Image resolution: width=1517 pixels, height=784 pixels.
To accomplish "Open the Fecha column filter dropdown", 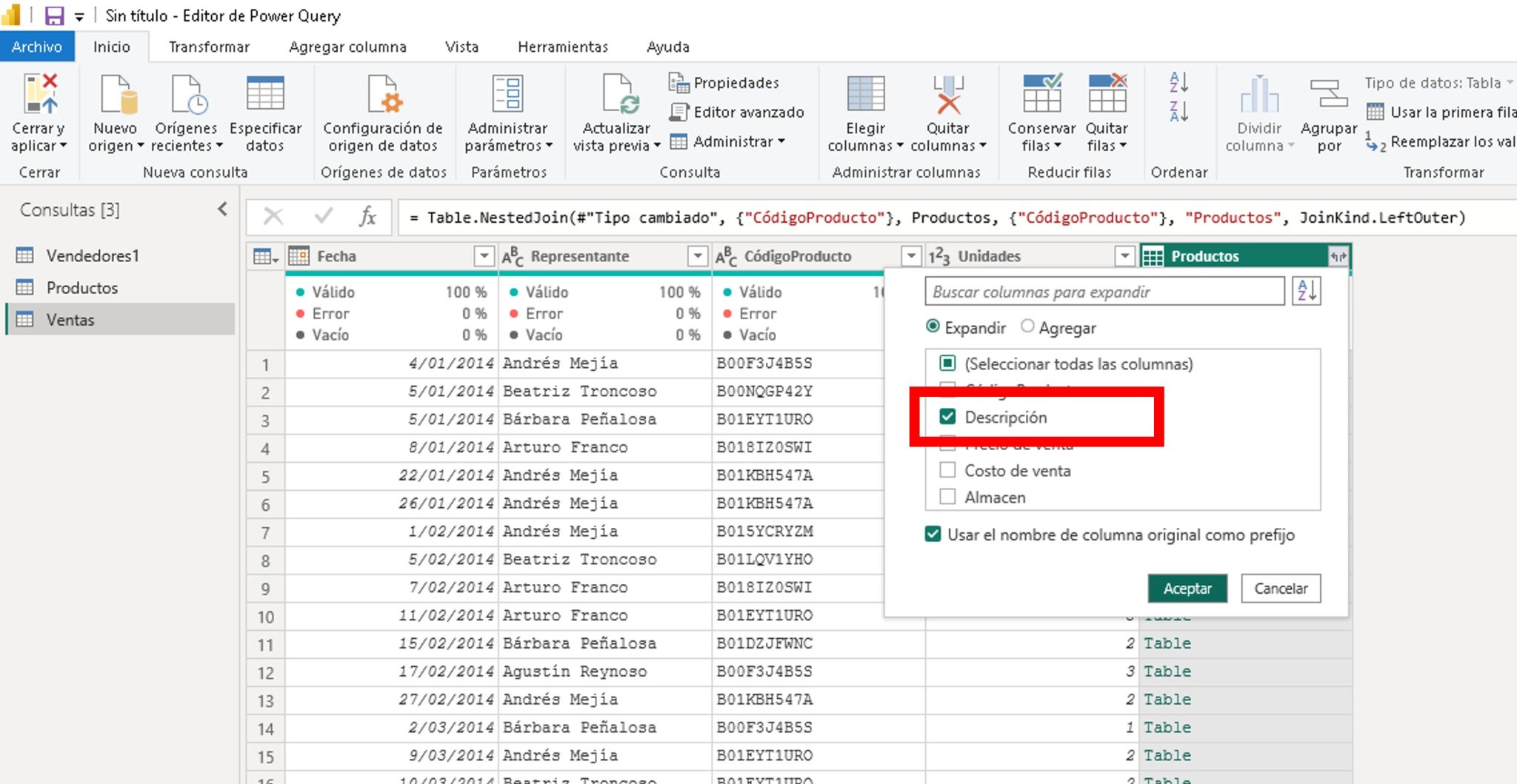I will click(484, 255).
